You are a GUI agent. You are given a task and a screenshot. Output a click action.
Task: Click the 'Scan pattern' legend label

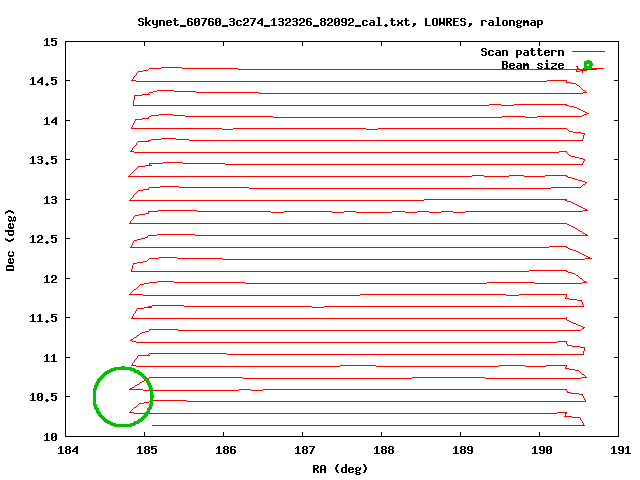[x=522, y=52]
